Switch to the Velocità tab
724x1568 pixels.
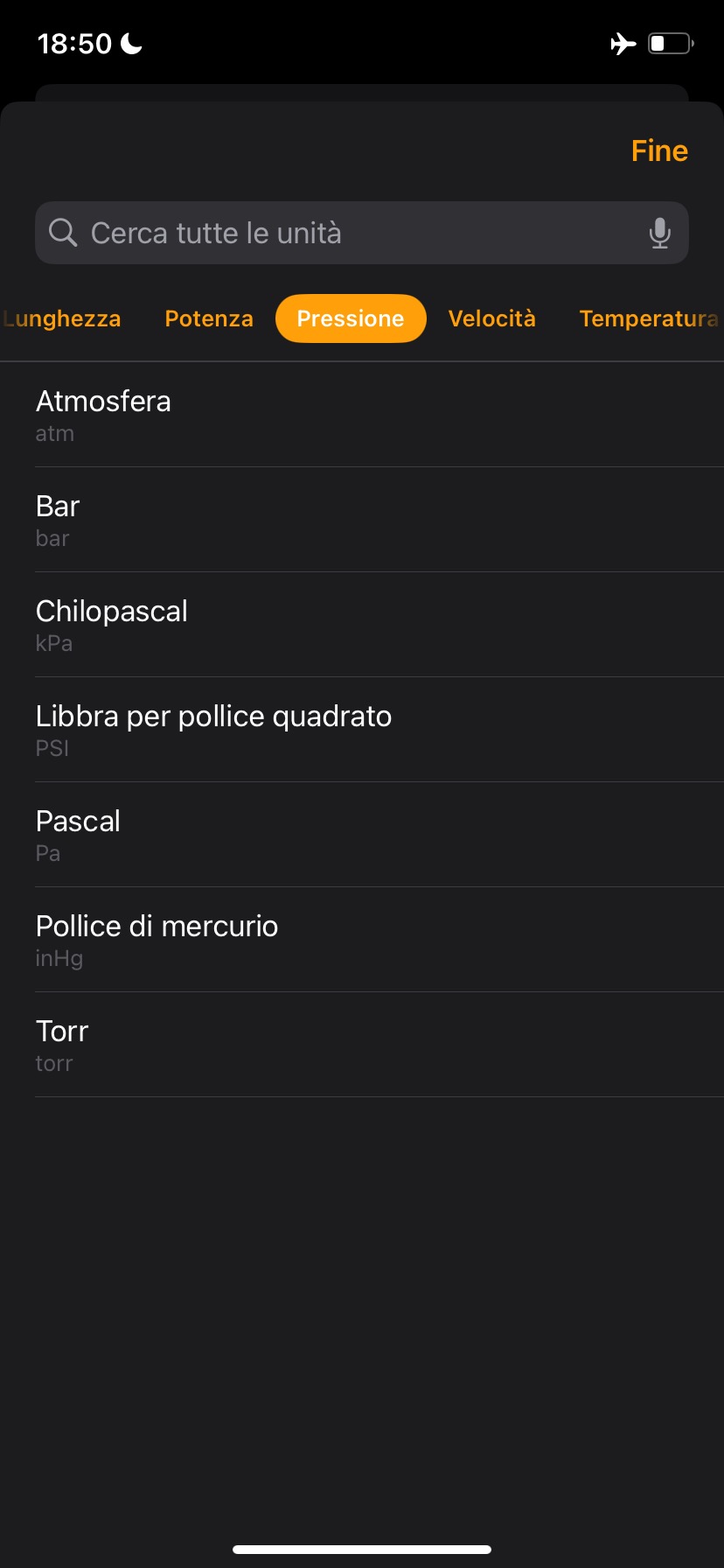(491, 318)
